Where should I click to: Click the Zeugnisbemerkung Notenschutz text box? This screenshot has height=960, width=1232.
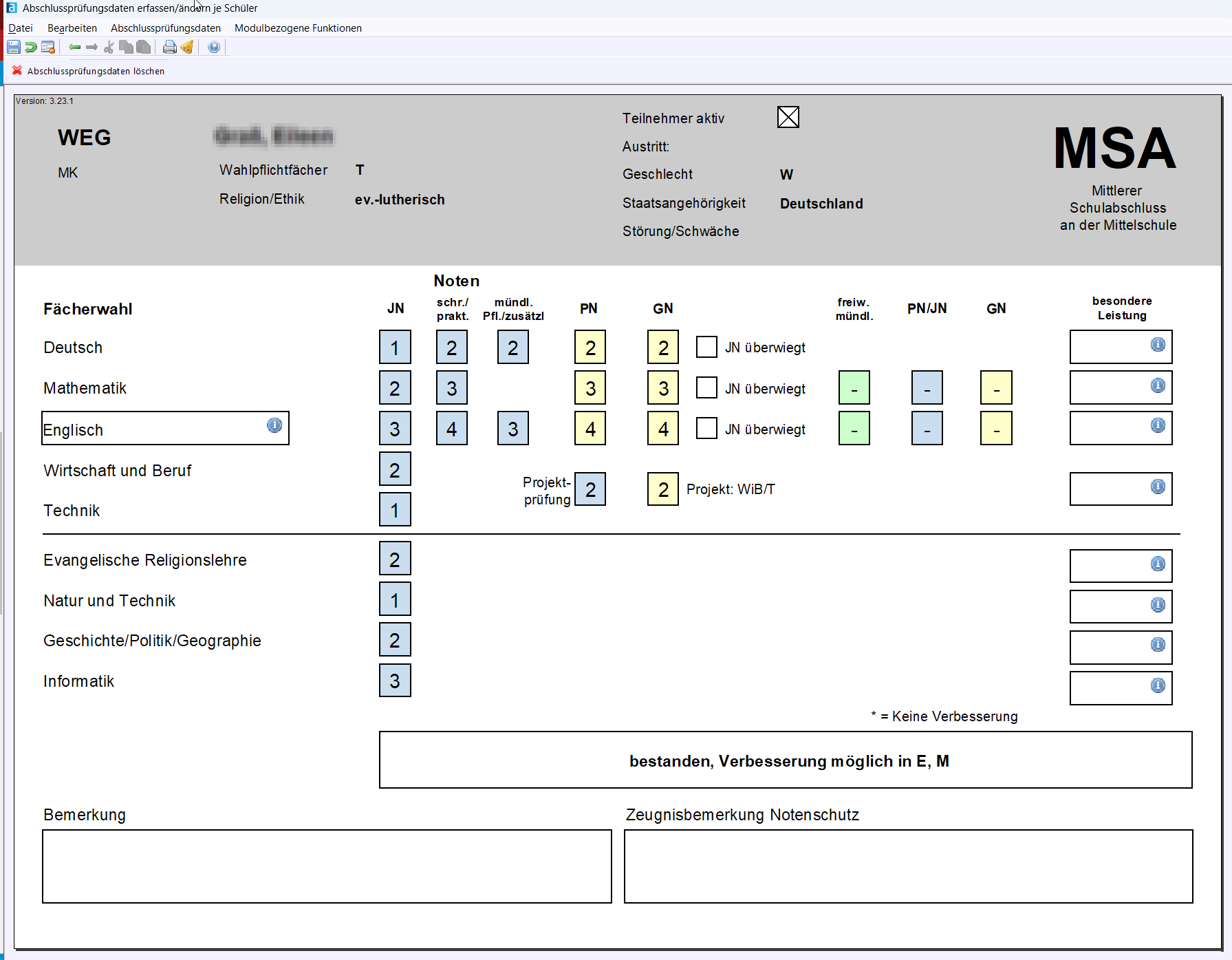[909, 866]
